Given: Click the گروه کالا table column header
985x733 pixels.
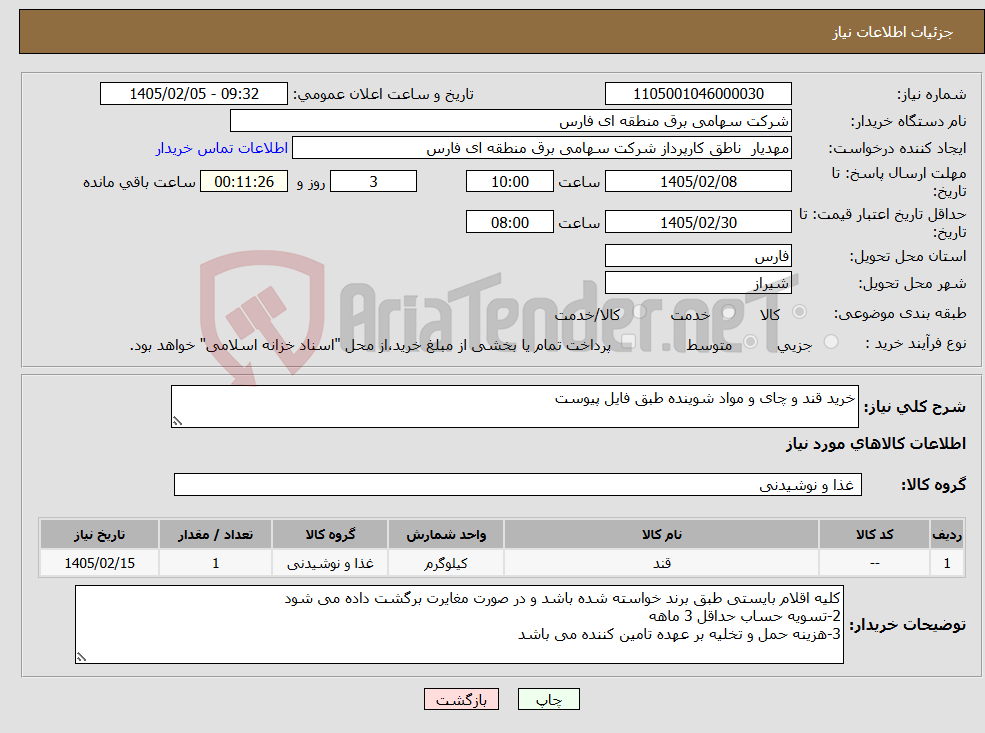Looking at the screenshot, I should 330,535.
